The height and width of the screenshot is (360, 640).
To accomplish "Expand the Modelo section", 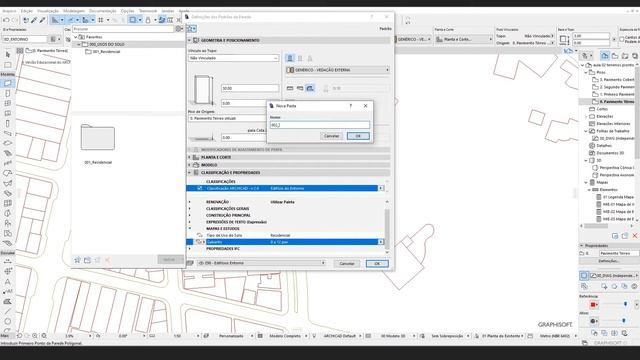I will coord(189,165).
